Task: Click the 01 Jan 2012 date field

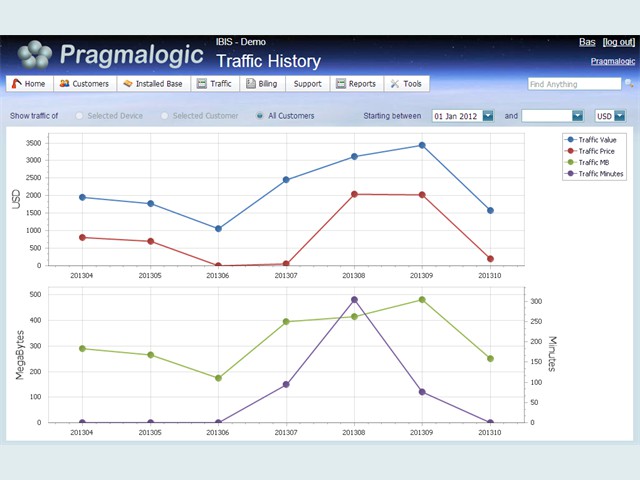Action: point(457,116)
